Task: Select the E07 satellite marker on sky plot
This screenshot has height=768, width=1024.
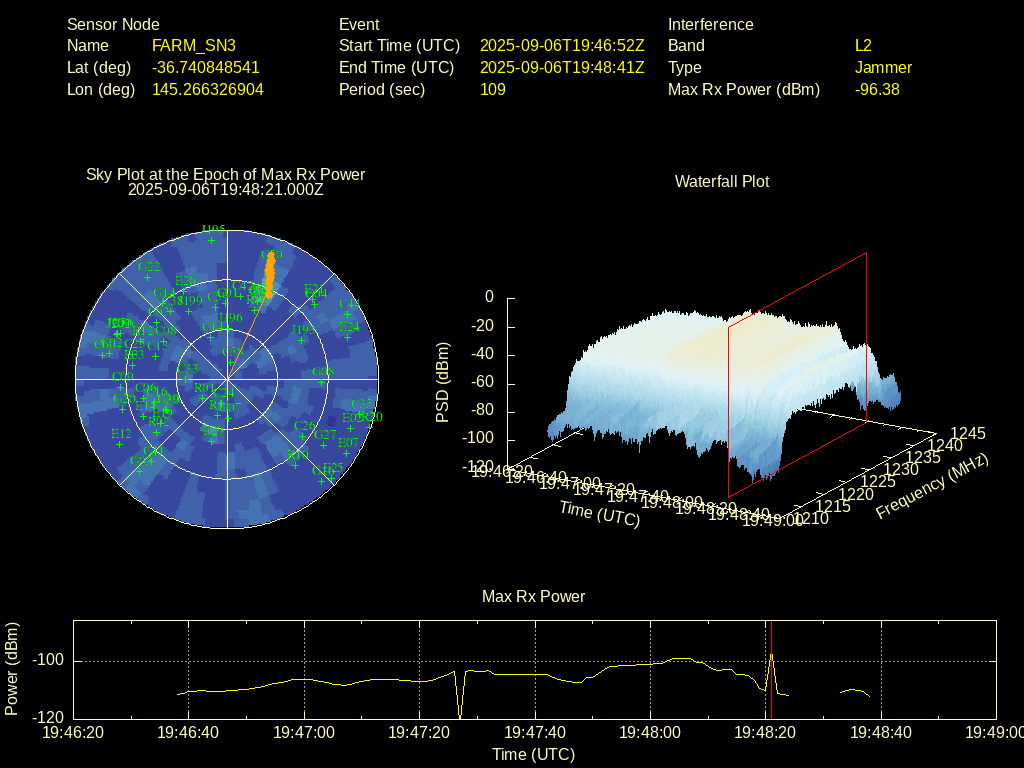Action: [x=348, y=452]
